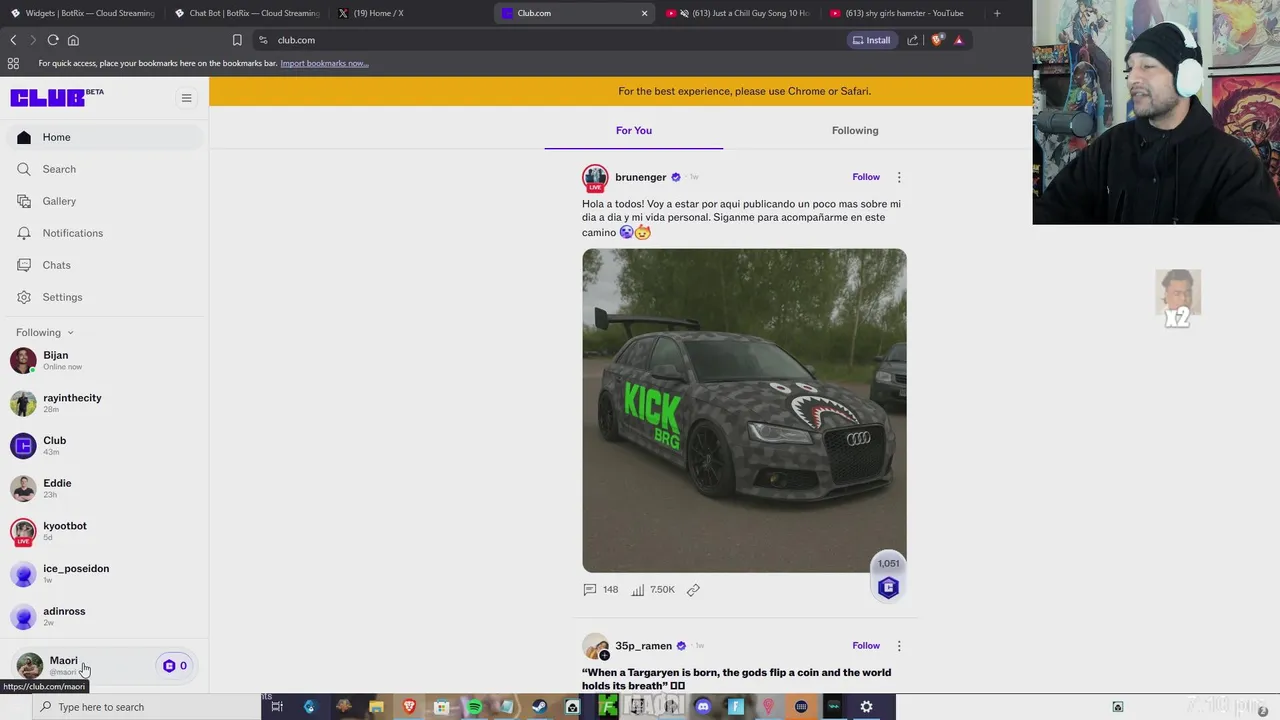Open more options on 35p_ramen's post

(x=899, y=646)
